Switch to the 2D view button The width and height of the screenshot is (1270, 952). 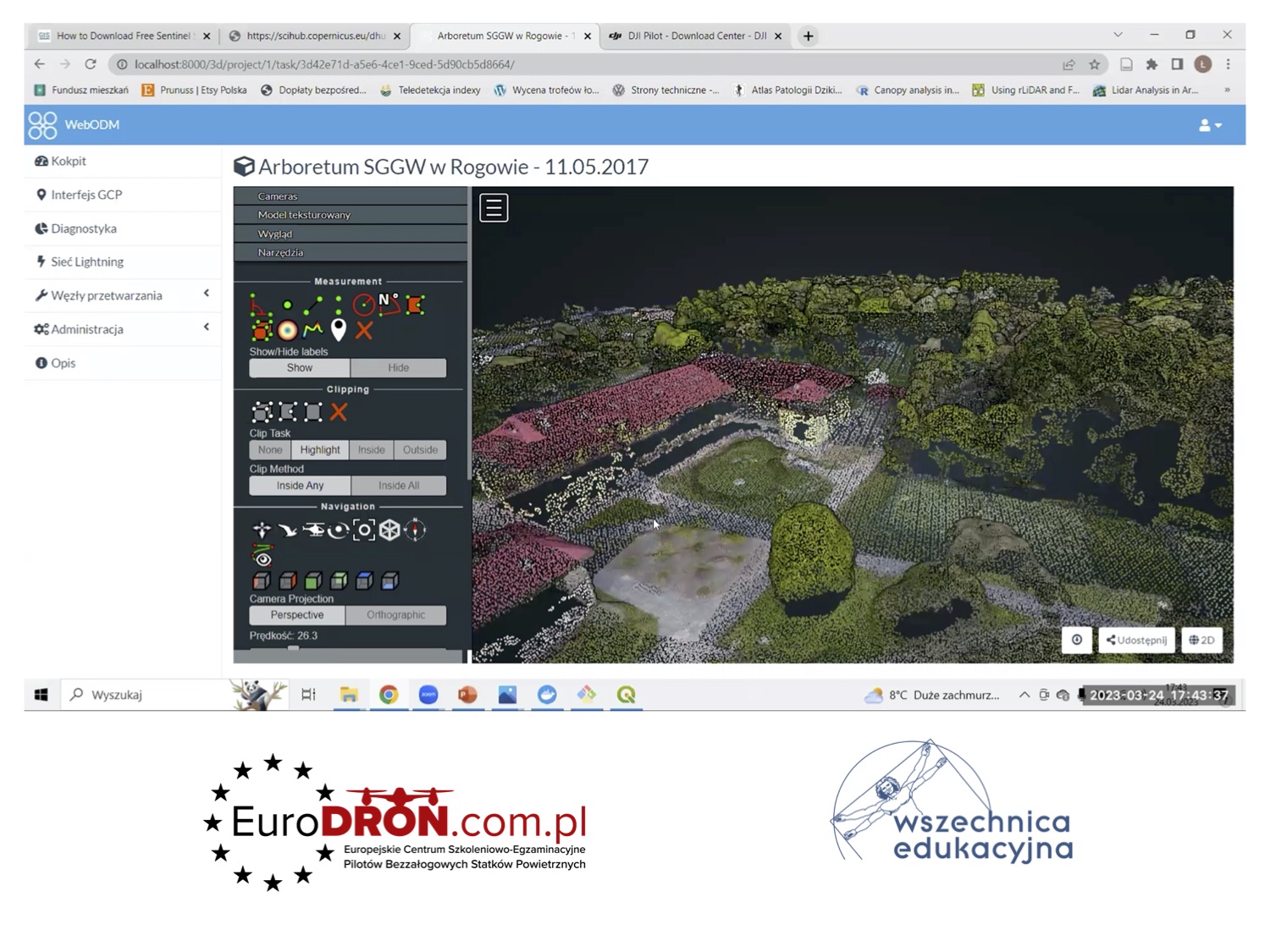tap(1202, 640)
